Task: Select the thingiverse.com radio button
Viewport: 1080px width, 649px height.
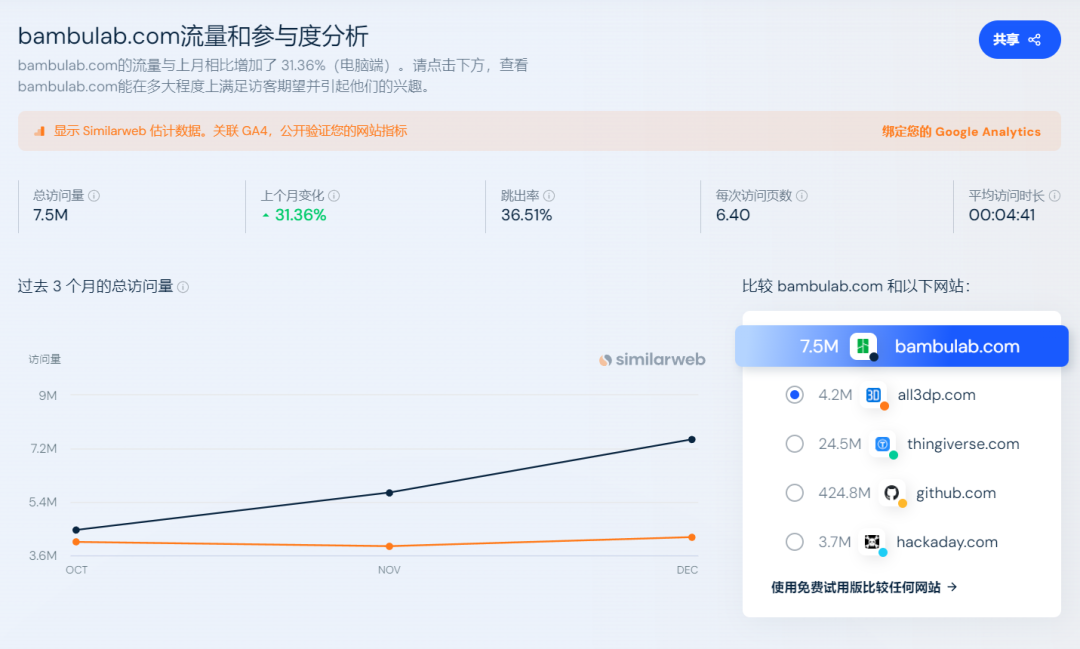Action: (794, 444)
